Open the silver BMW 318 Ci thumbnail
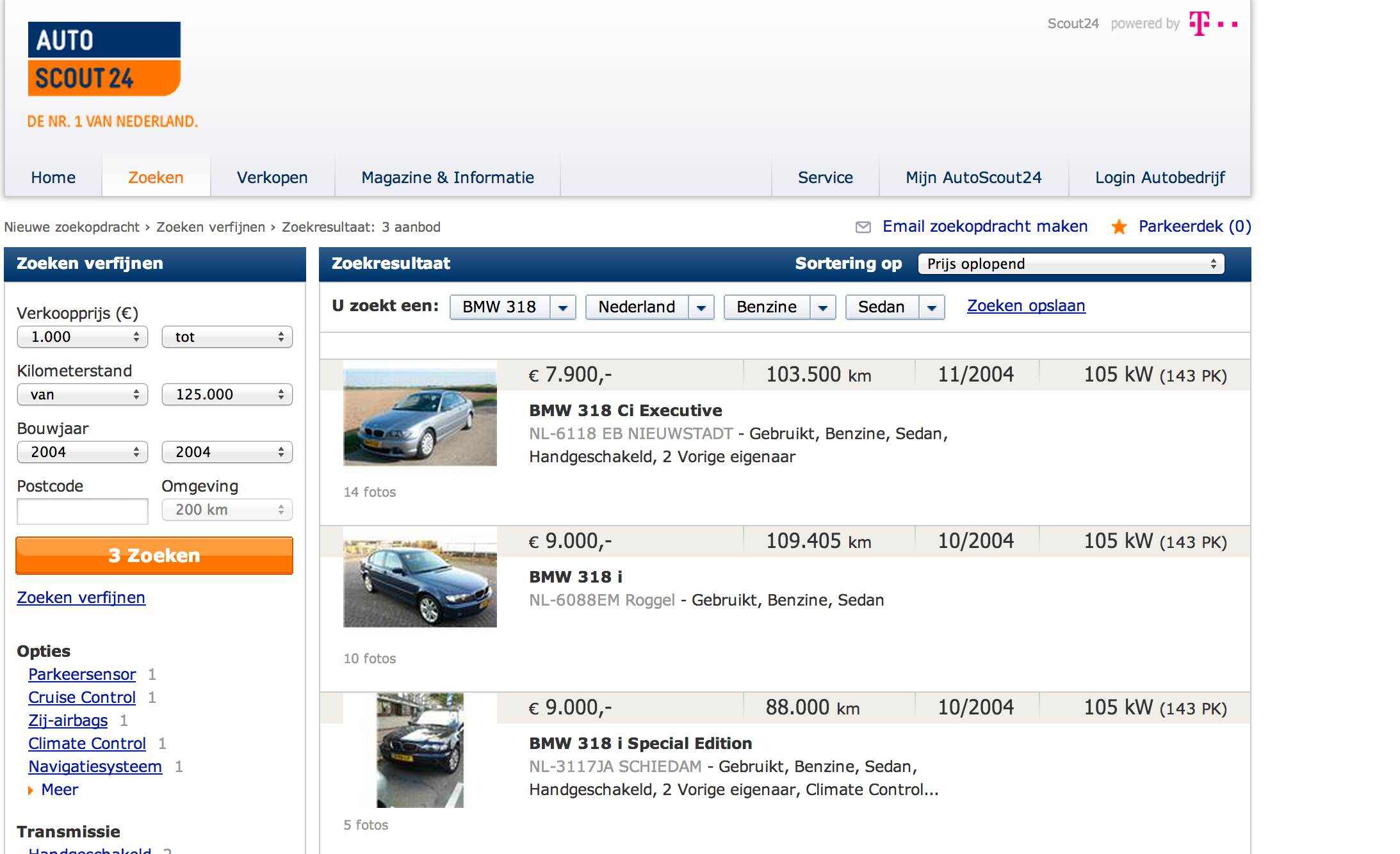 [x=420, y=417]
